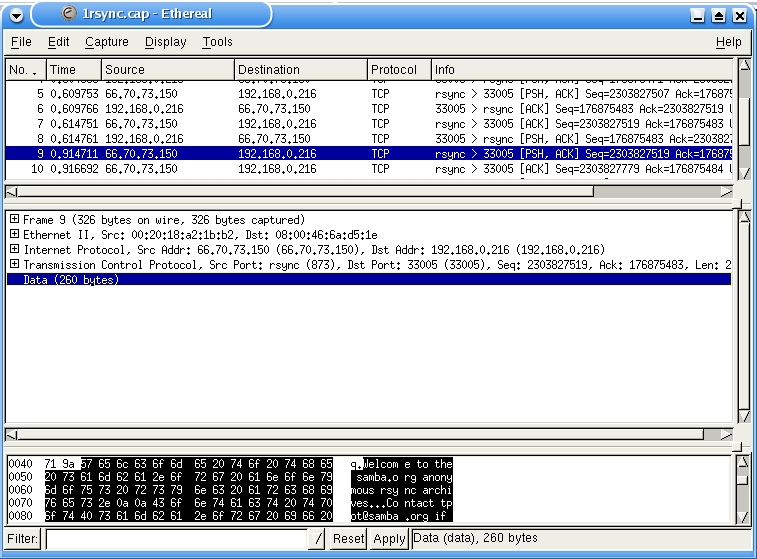The height and width of the screenshot is (559, 757).
Task: Expand the Ethernet II tree node
Action: [x=14, y=235]
